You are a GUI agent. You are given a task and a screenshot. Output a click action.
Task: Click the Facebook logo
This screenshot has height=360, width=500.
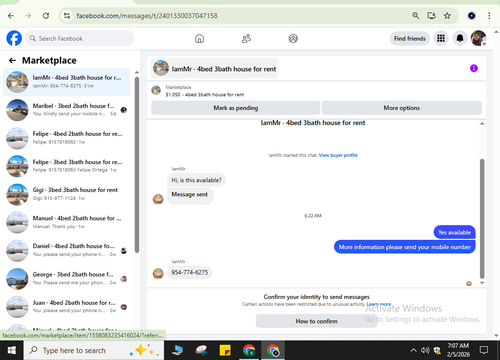pyautogui.click(x=14, y=38)
